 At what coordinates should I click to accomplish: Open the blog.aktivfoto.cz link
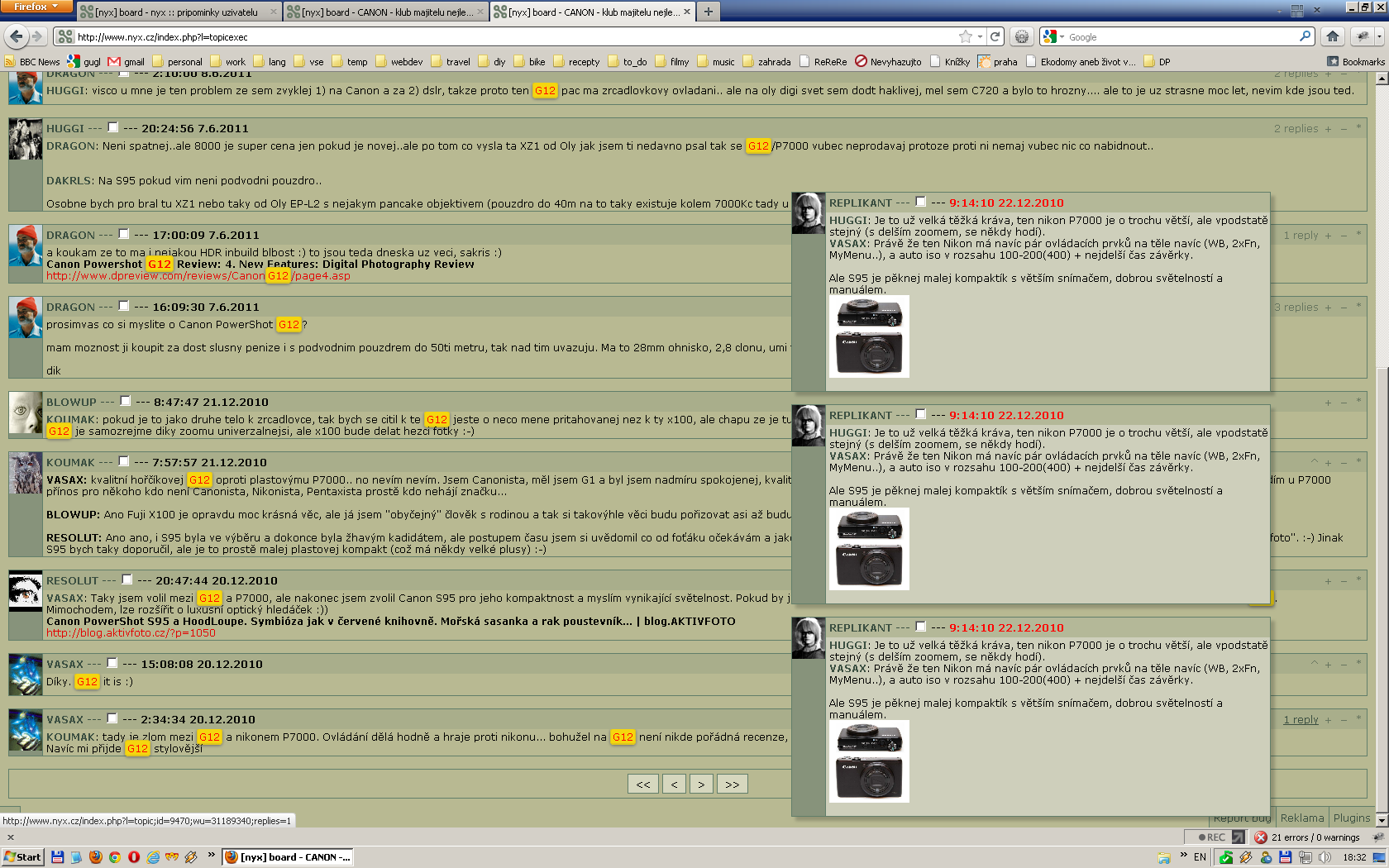(131, 632)
